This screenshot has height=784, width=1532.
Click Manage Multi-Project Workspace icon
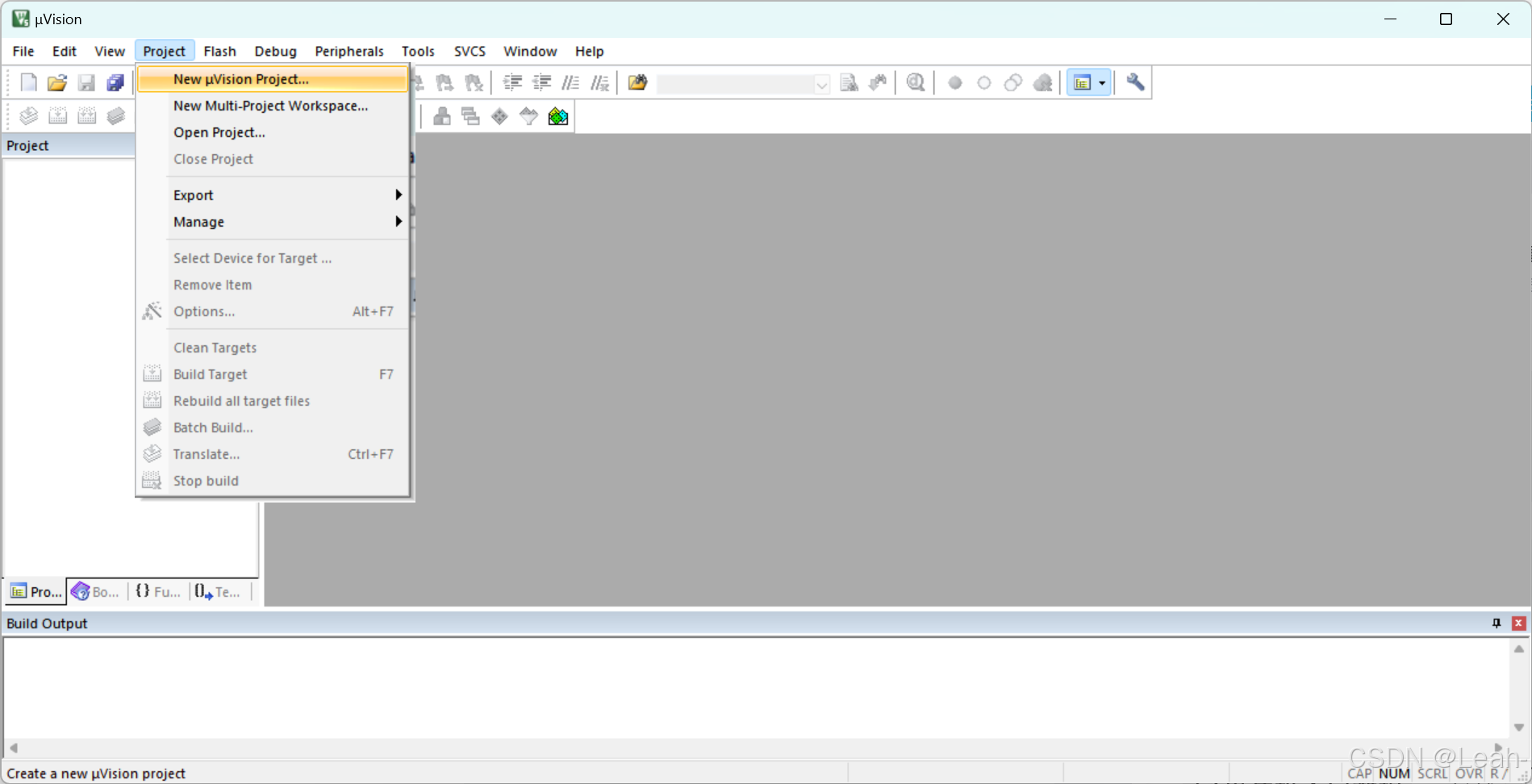pos(470,116)
